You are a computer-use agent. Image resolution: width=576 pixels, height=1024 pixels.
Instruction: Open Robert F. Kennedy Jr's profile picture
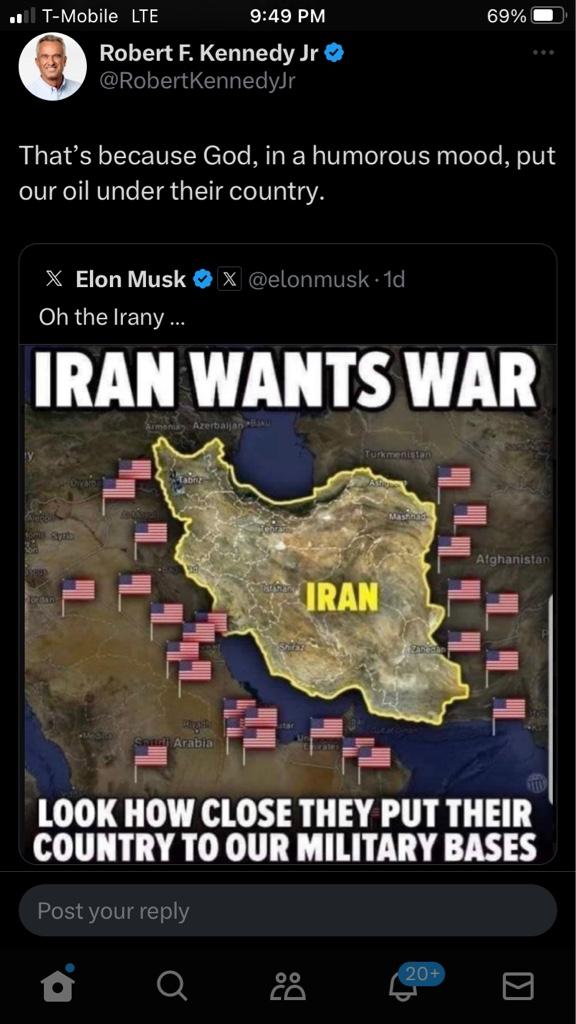[x=52, y=66]
